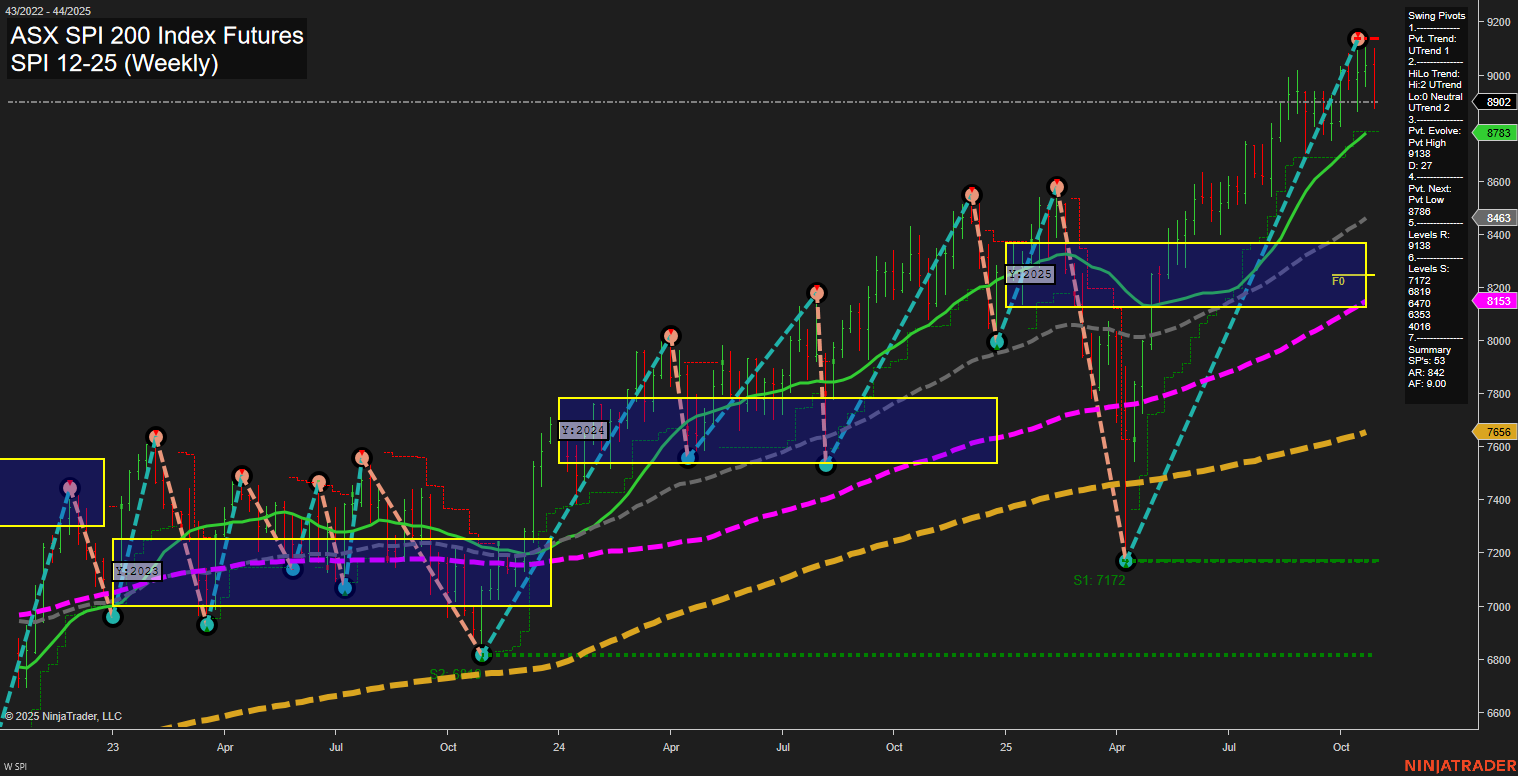Click the 7400 price axis label
Screen dimensions: 1518x776
tap(1498, 500)
